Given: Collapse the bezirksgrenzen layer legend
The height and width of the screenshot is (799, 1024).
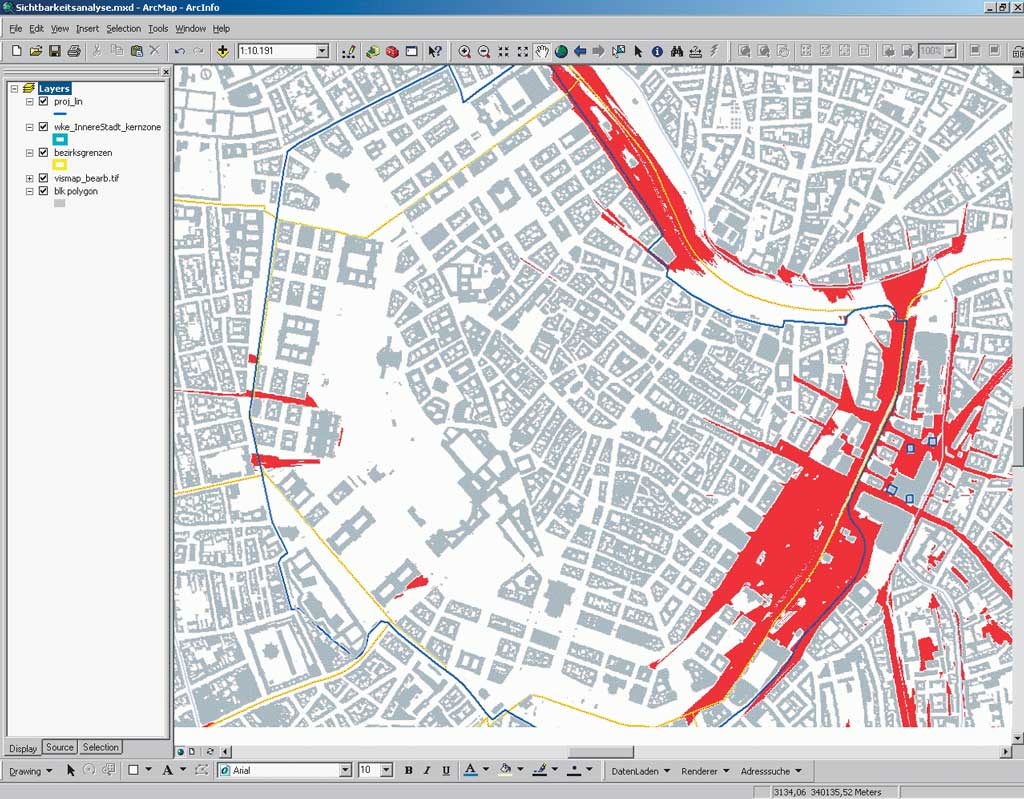Looking at the screenshot, I should pos(29,153).
